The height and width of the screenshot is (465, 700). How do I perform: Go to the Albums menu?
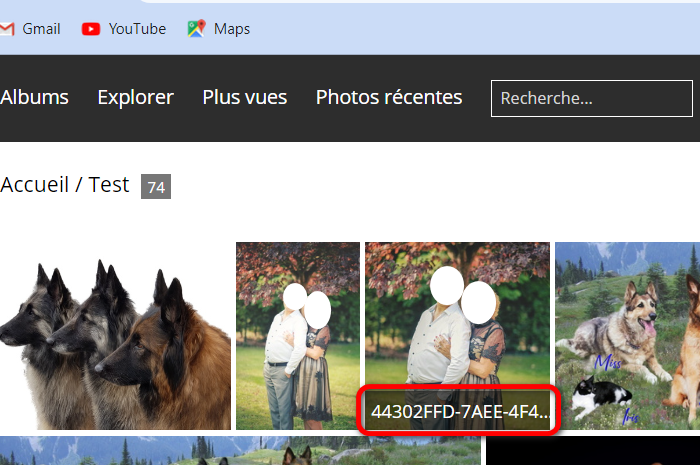click(x=34, y=97)
